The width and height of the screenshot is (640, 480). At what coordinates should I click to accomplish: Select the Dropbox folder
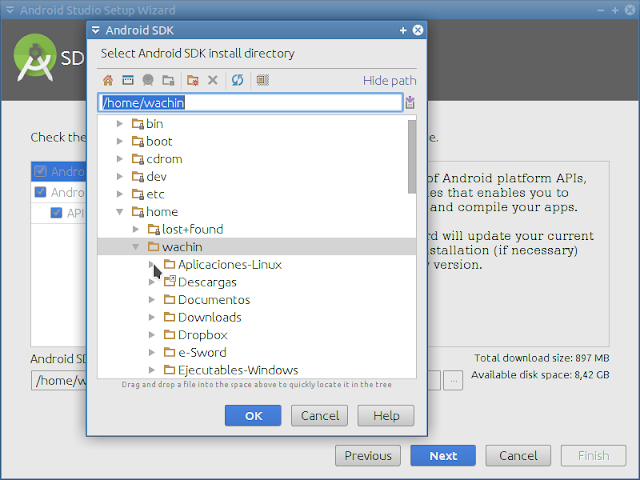(196, 335)
